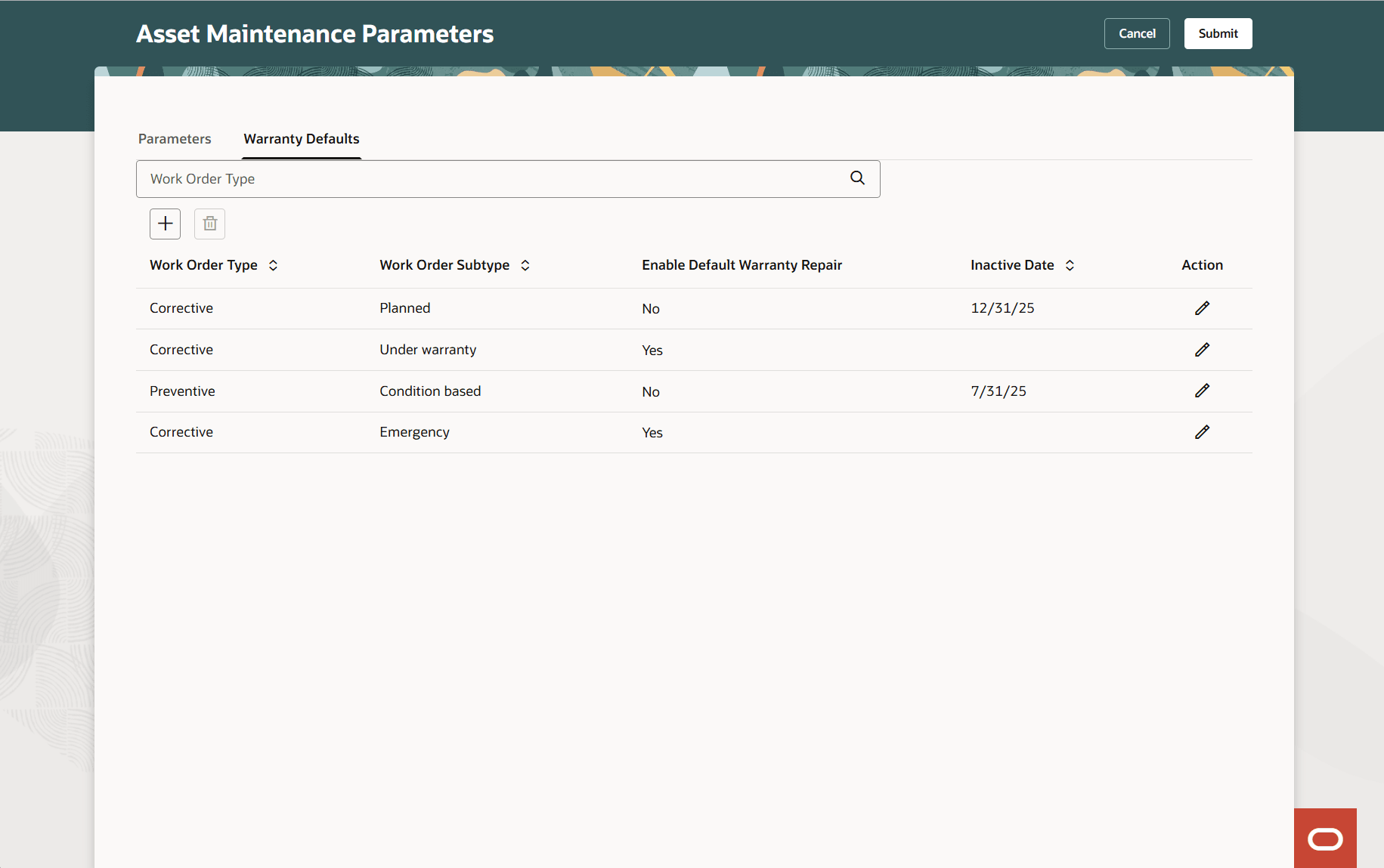This screenshot has width=1384, height=868.
Task: Click the search magnifier icon
Action: pyautogui.click(x=856, y=178)
